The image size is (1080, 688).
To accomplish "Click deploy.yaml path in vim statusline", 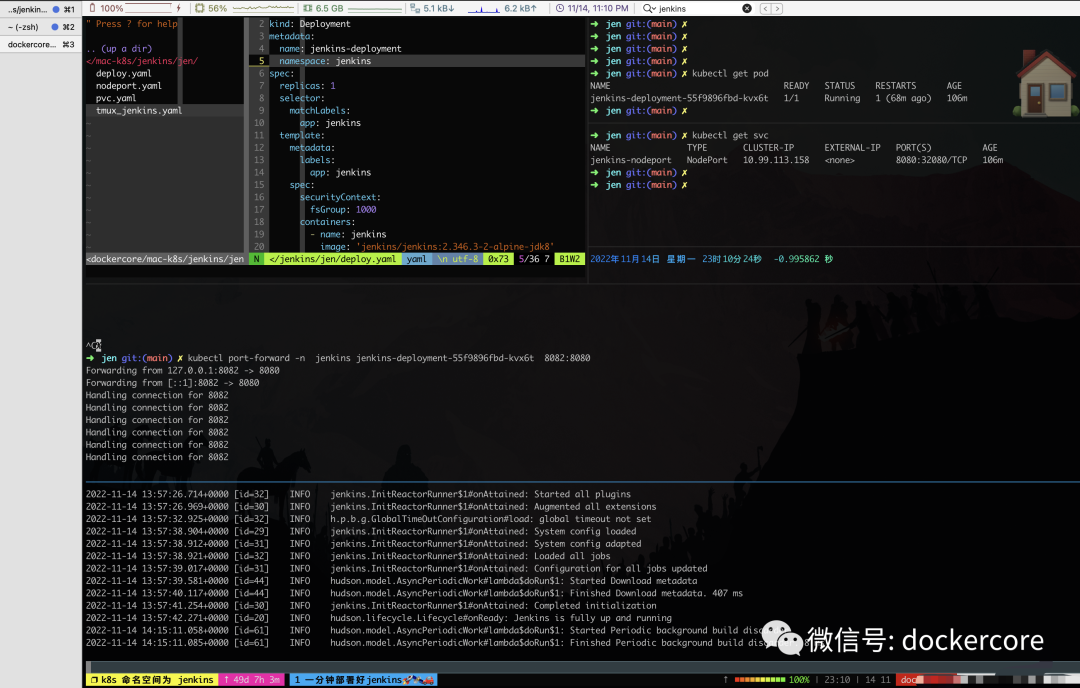I will [x=333, y=259].
